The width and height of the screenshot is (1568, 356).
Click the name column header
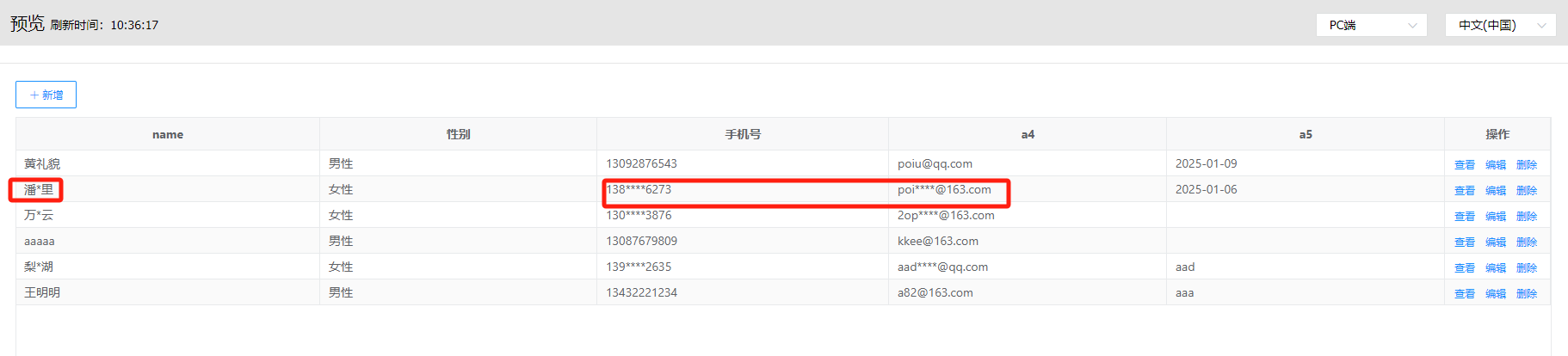pyautogui.click(x=168, y=134)
